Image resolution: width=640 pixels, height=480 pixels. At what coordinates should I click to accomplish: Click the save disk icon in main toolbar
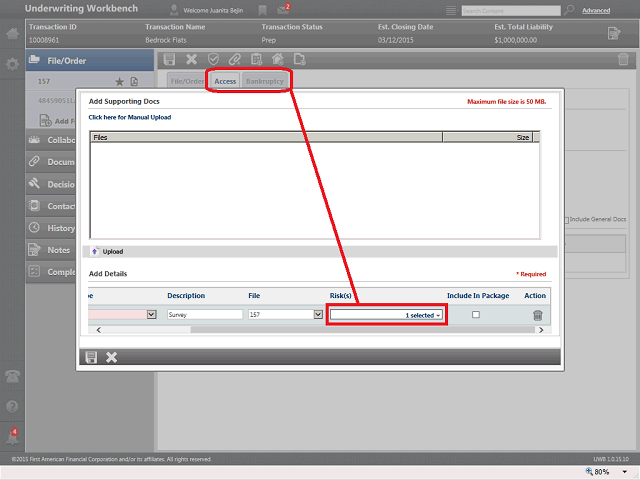pos(169,60)
